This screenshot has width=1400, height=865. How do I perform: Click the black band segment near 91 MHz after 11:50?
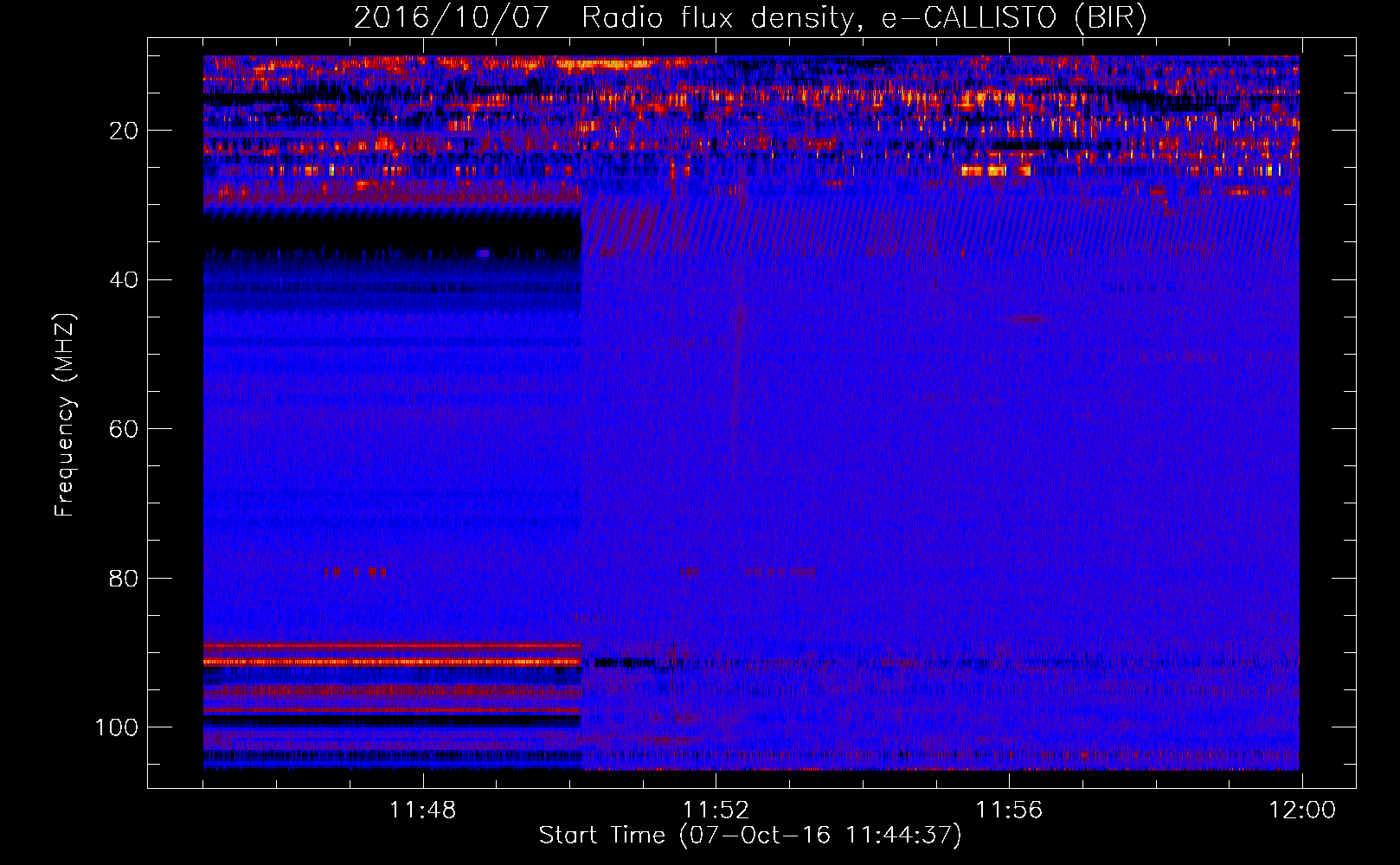625,663
